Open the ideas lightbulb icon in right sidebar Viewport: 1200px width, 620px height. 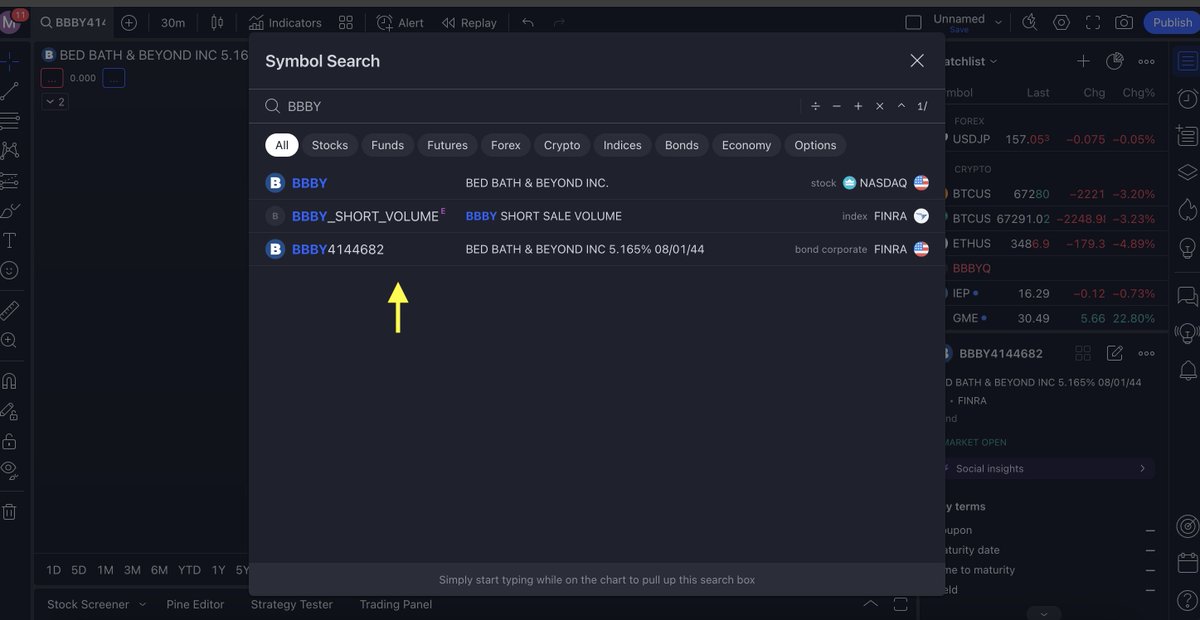click(1187, 247)
